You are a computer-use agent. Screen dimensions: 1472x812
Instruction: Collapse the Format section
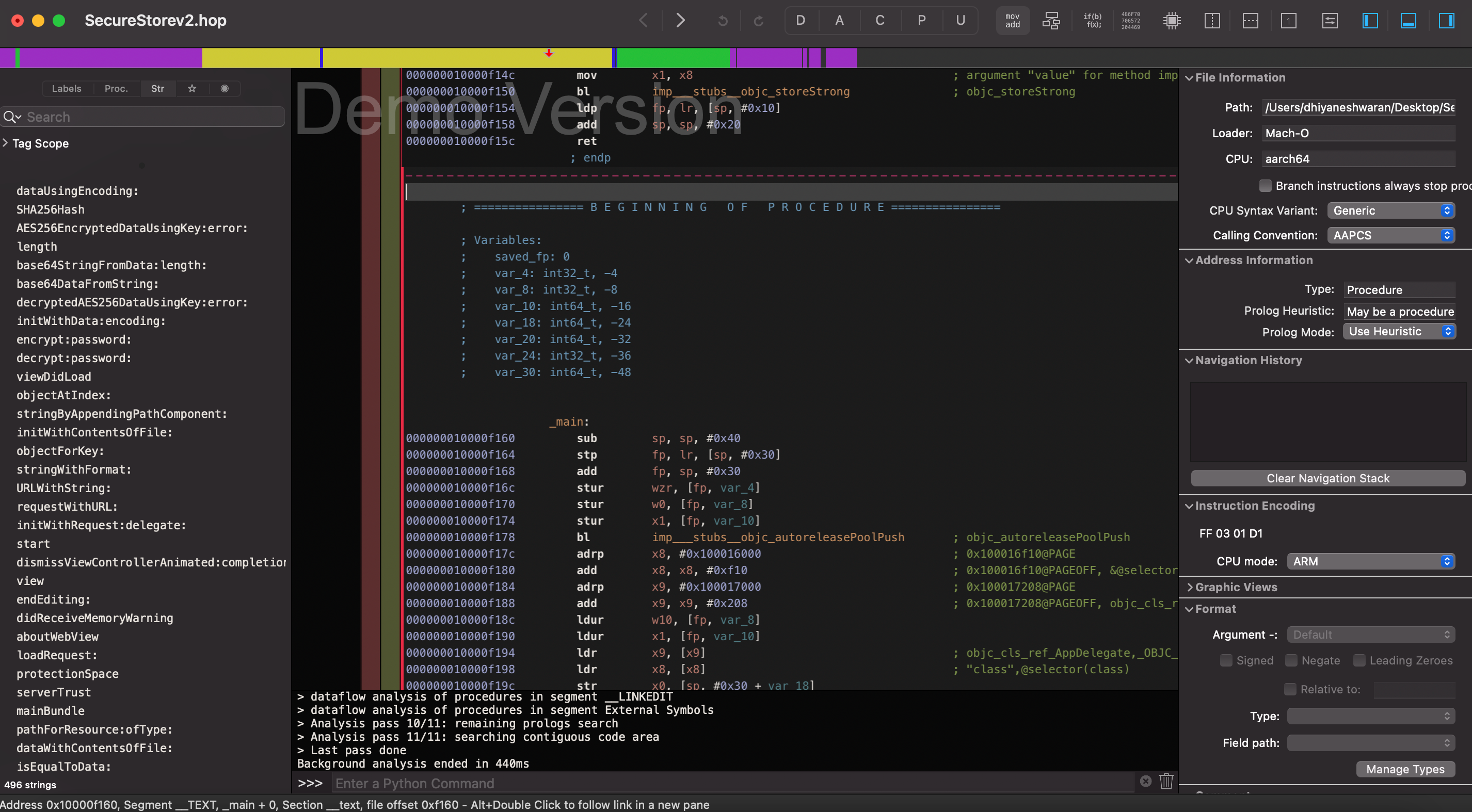pyautogui.click(x=1189, y=609)
